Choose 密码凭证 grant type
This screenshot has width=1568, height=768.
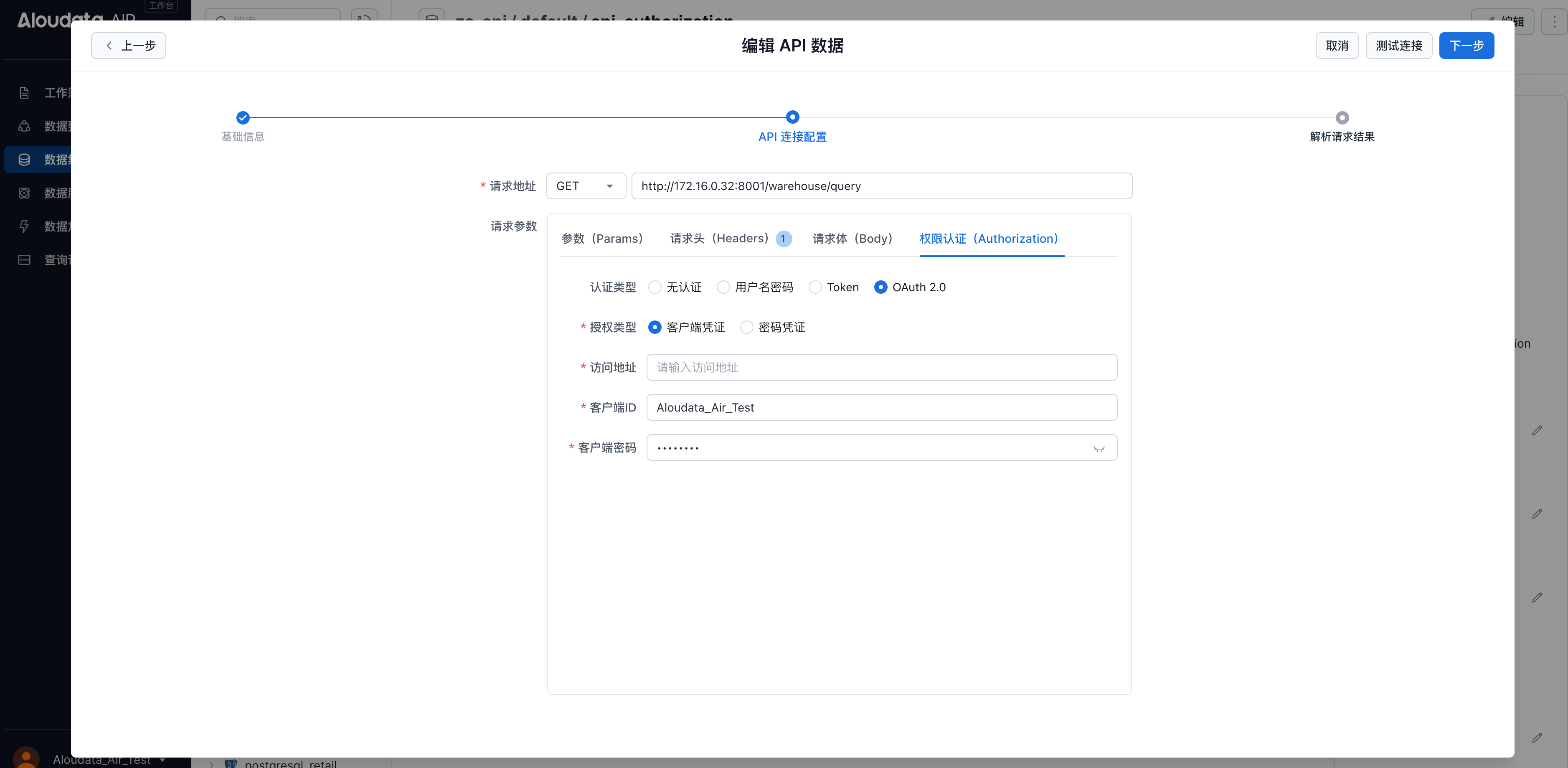(747, 328)
